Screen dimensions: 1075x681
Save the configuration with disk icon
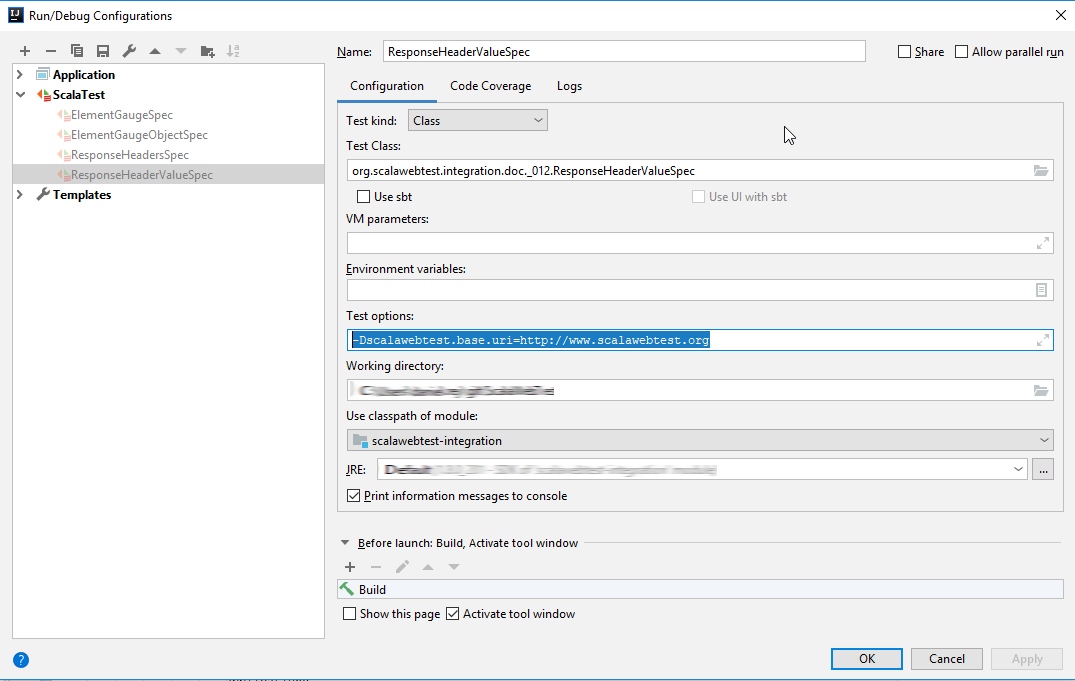(103, 51)
